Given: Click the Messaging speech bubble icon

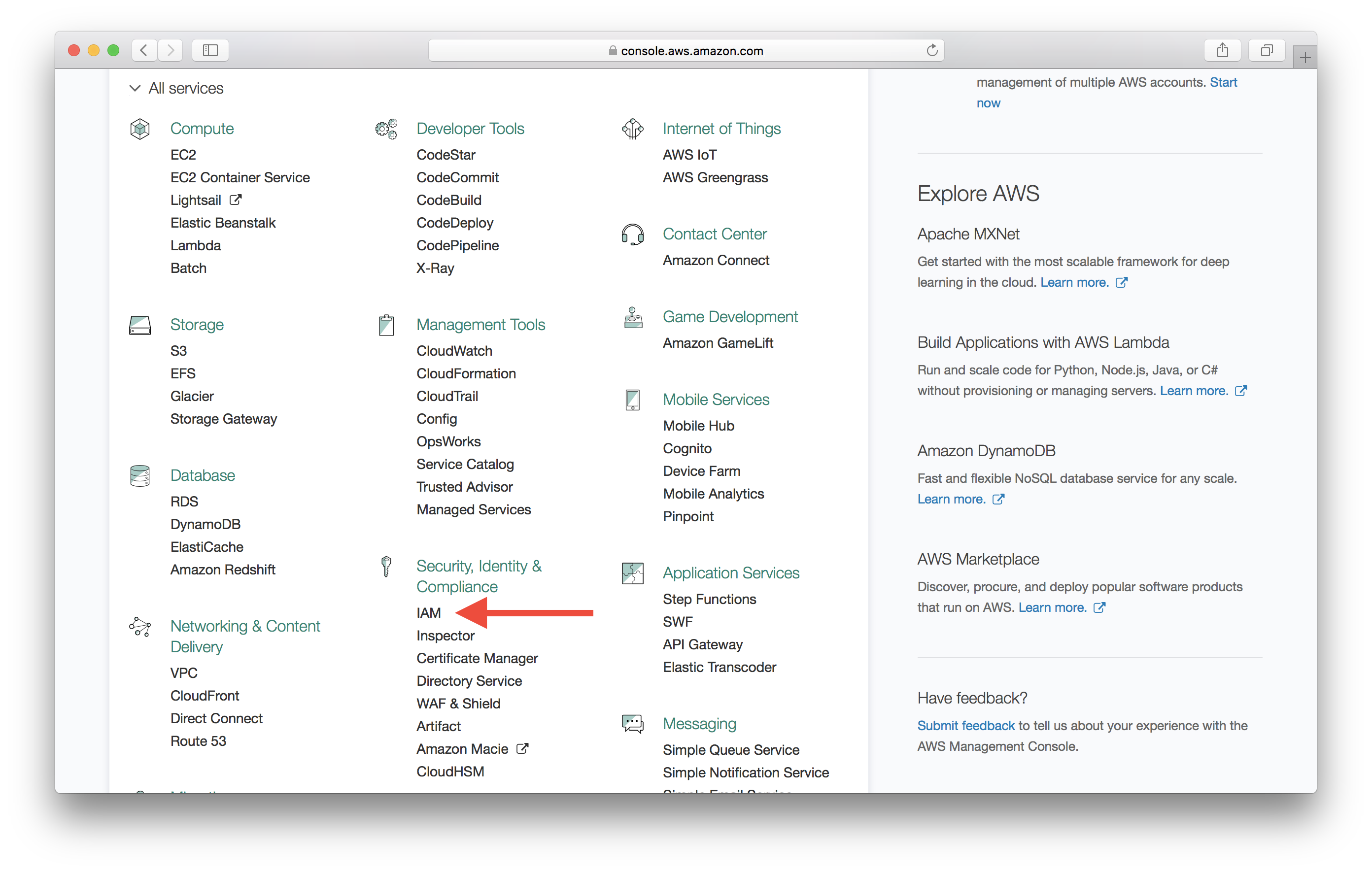Looking at the screenshot, I should (632, 724).
